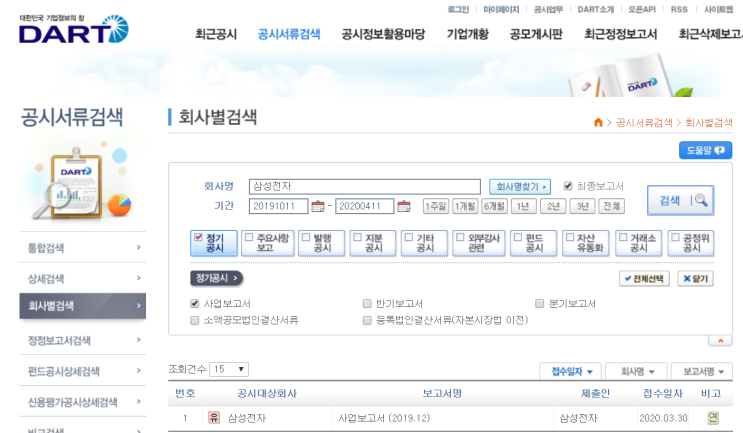This screenshot has width=743, height=433.
Task: Click the orange home breadcrumb icon
Action: click(598, 122)
